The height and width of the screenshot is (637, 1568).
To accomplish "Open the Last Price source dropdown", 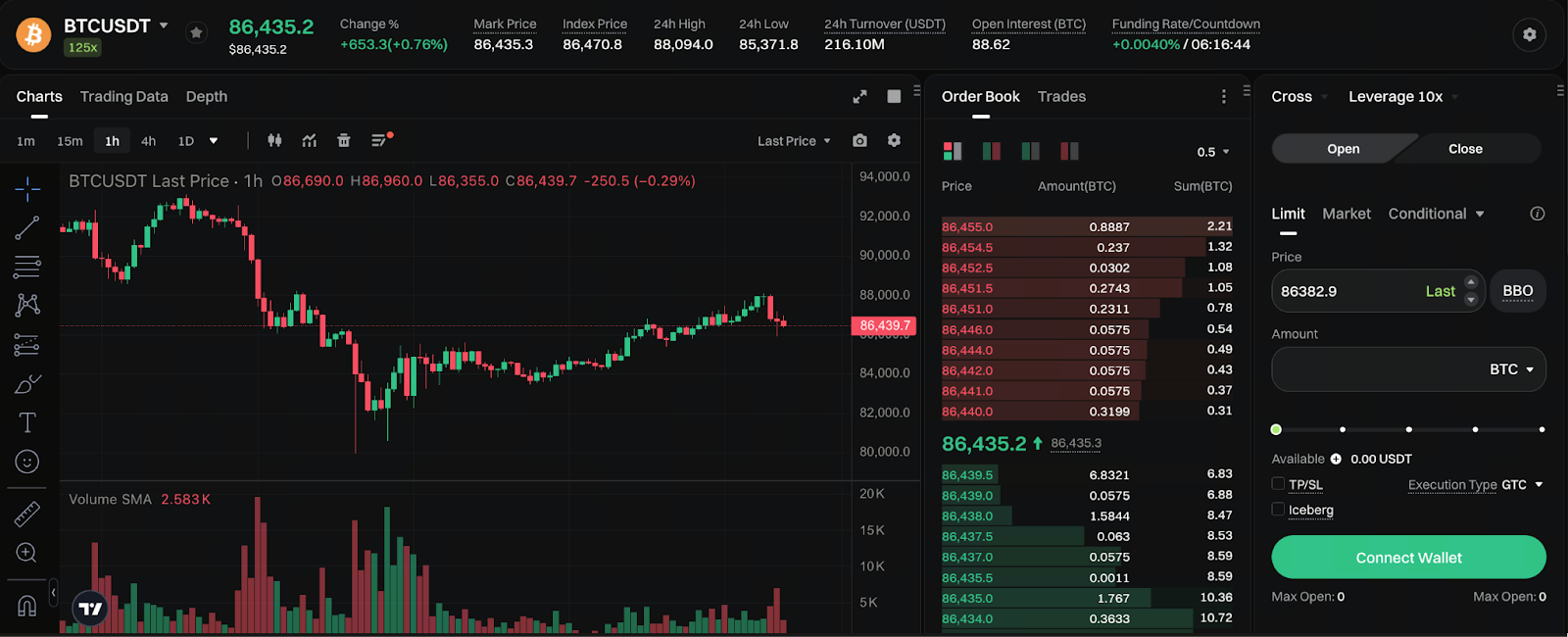I will 794,141.
